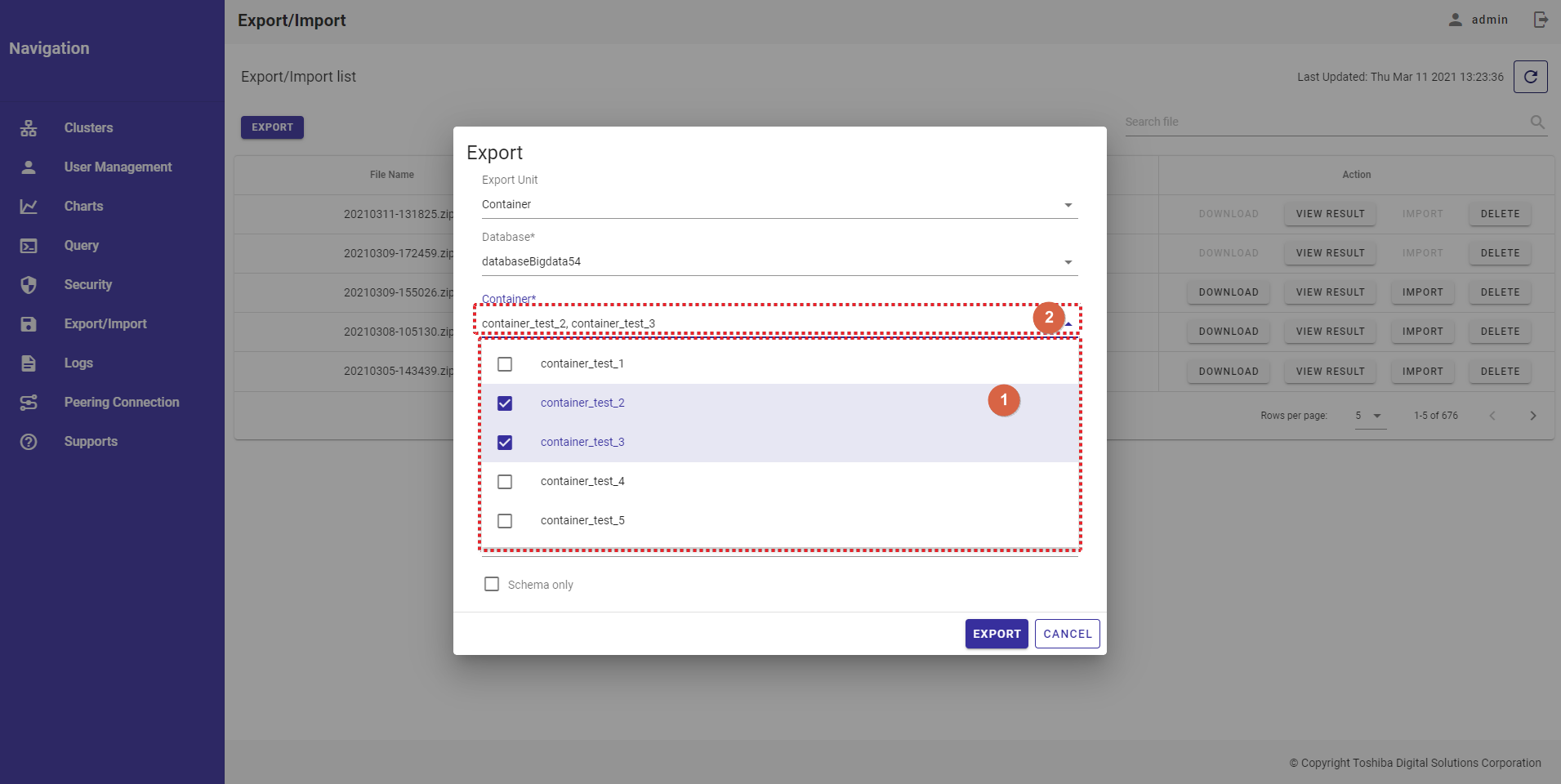Select the container_test_1 list item label
This screenshot has height=784, width=1561.
[582, 364]
